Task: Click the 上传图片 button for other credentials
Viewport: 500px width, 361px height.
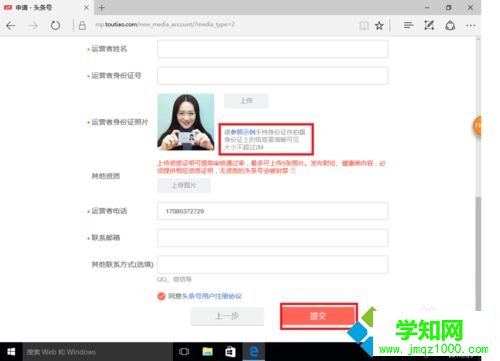Action: [x=184, y=185]
